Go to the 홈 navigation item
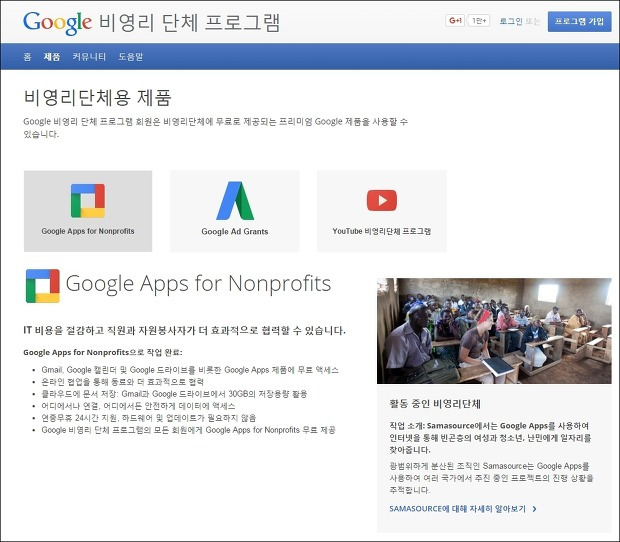The height and width of the screenshot is (542, 620). (27, 57)
